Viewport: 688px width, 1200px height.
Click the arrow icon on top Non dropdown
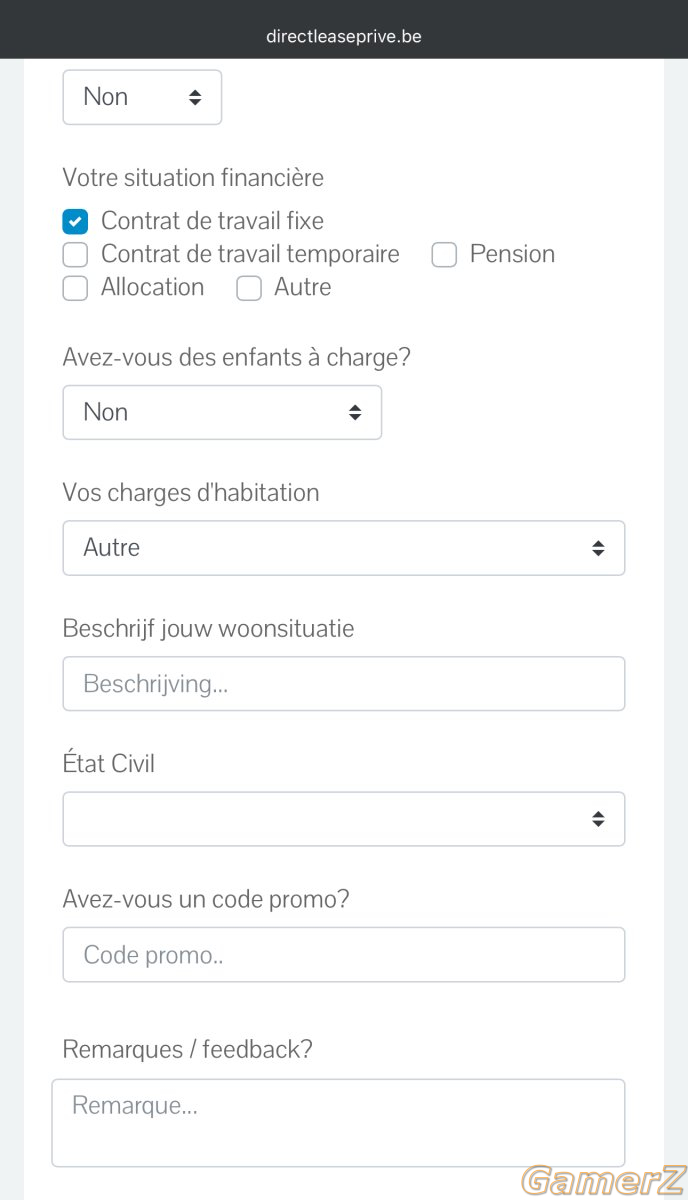coord(195,97)
